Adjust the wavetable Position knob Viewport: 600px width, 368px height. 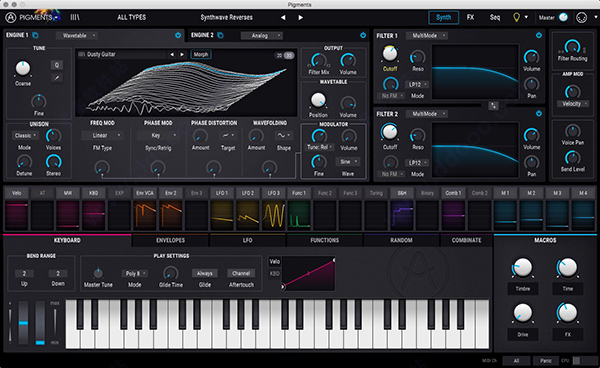(318, 100)
